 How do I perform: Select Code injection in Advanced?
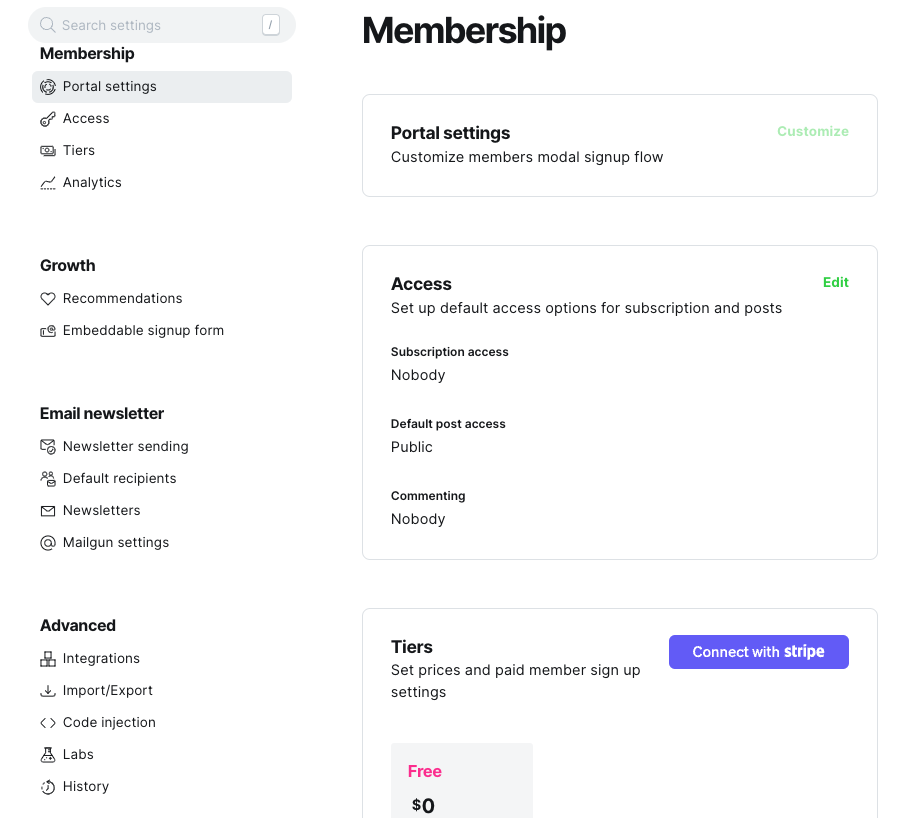(109, 723)
